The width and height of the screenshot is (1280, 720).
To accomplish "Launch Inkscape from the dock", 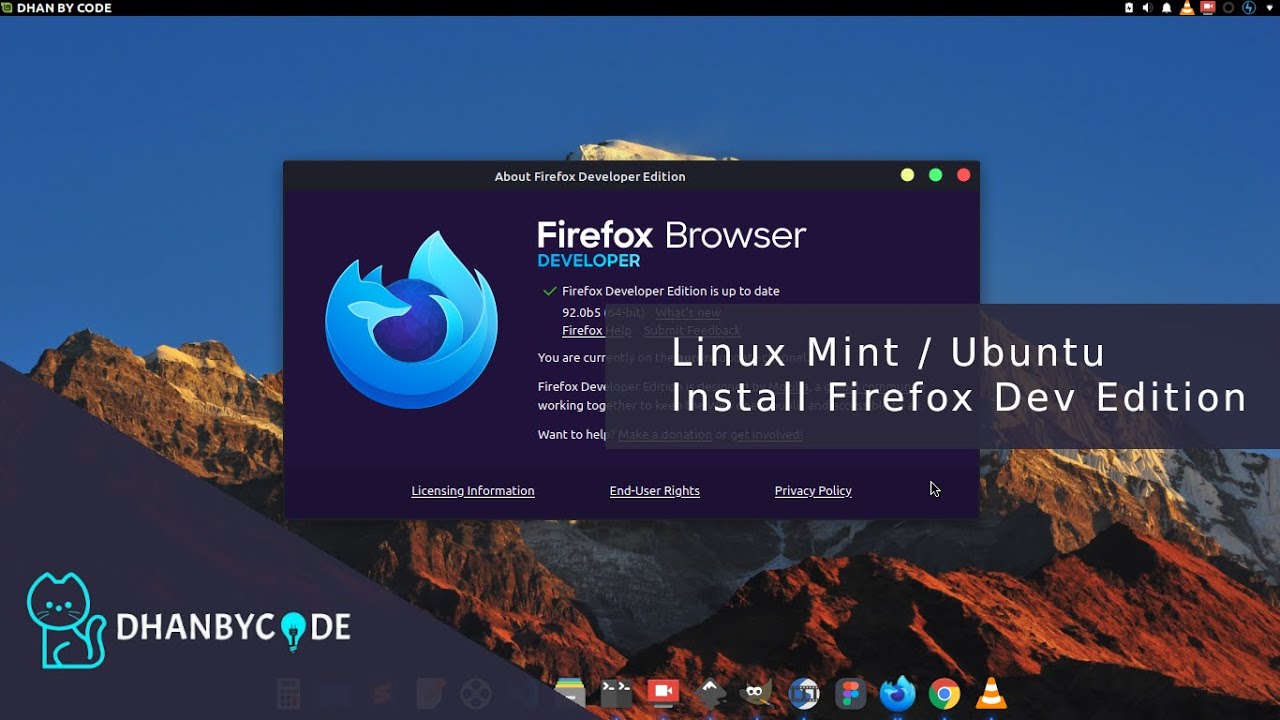I will pyautogui.click(x=709, y=692).
